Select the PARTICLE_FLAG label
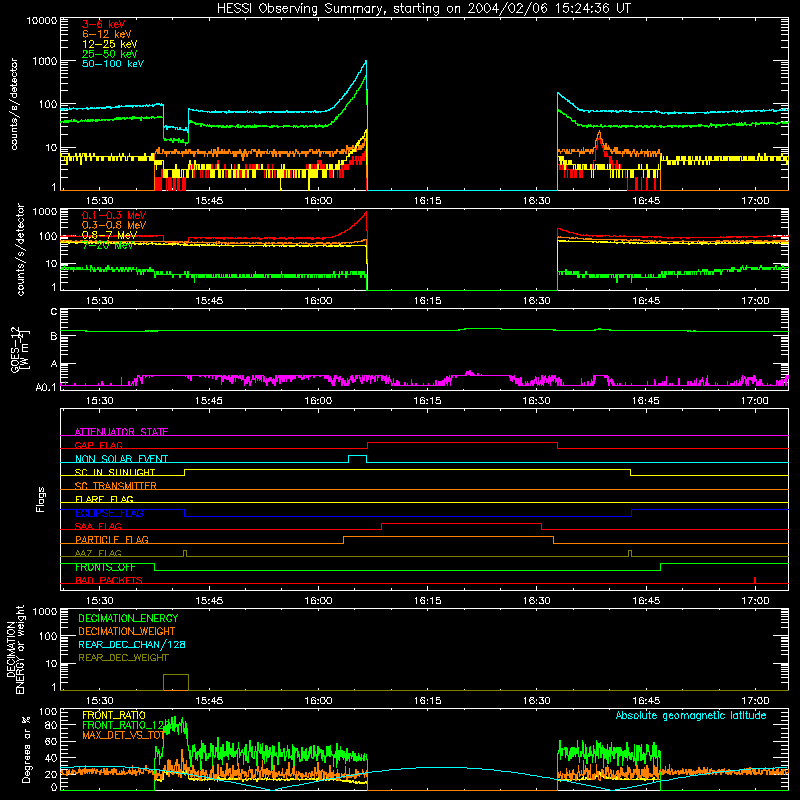 112,540
